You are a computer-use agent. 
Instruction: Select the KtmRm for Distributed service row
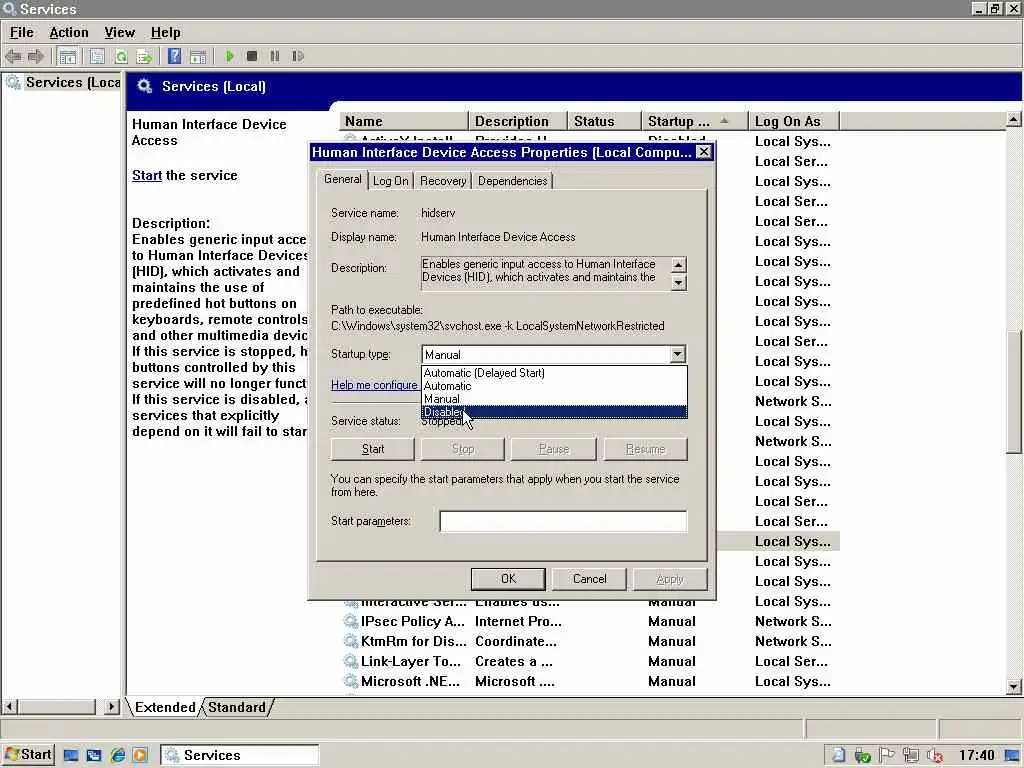(x=590, y=641)
